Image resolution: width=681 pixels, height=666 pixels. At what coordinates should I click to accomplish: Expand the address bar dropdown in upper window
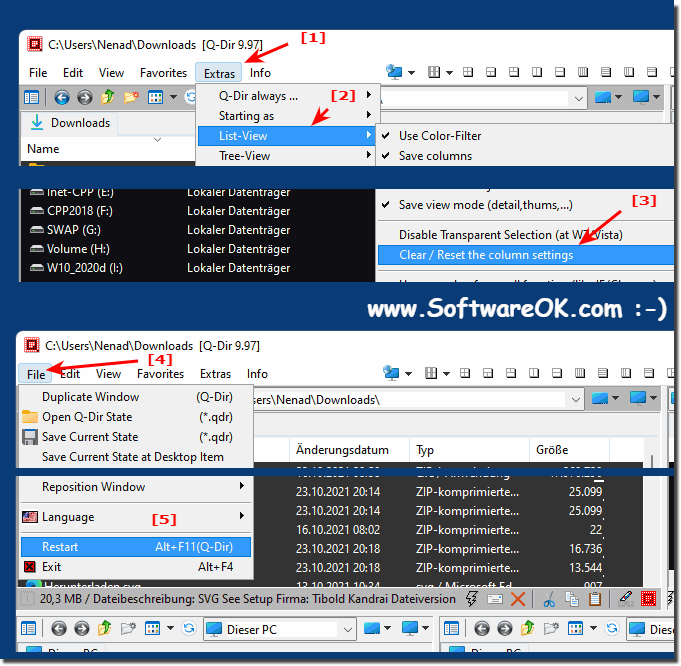(x=578, y=98)
